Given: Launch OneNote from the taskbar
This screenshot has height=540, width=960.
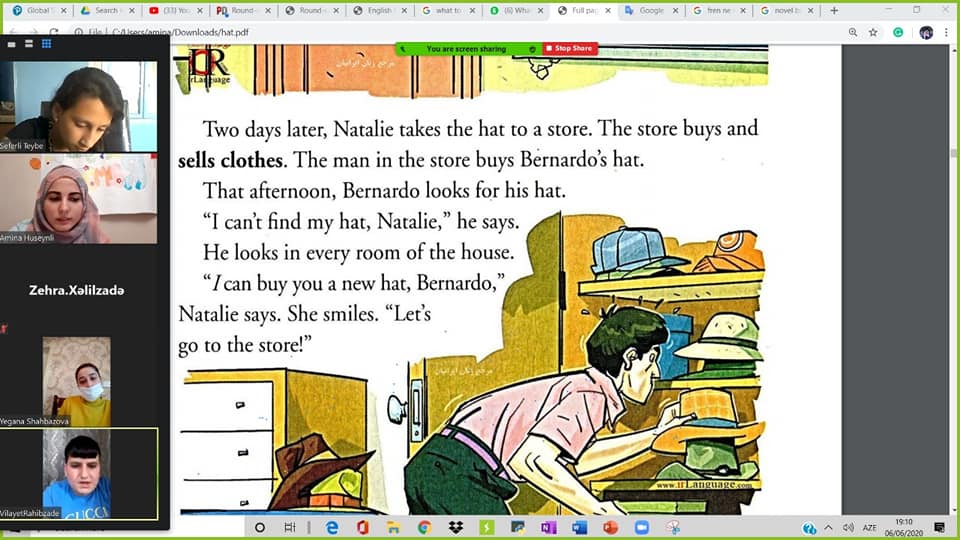Looking at the screenshot, I should [x=548, y=527].
